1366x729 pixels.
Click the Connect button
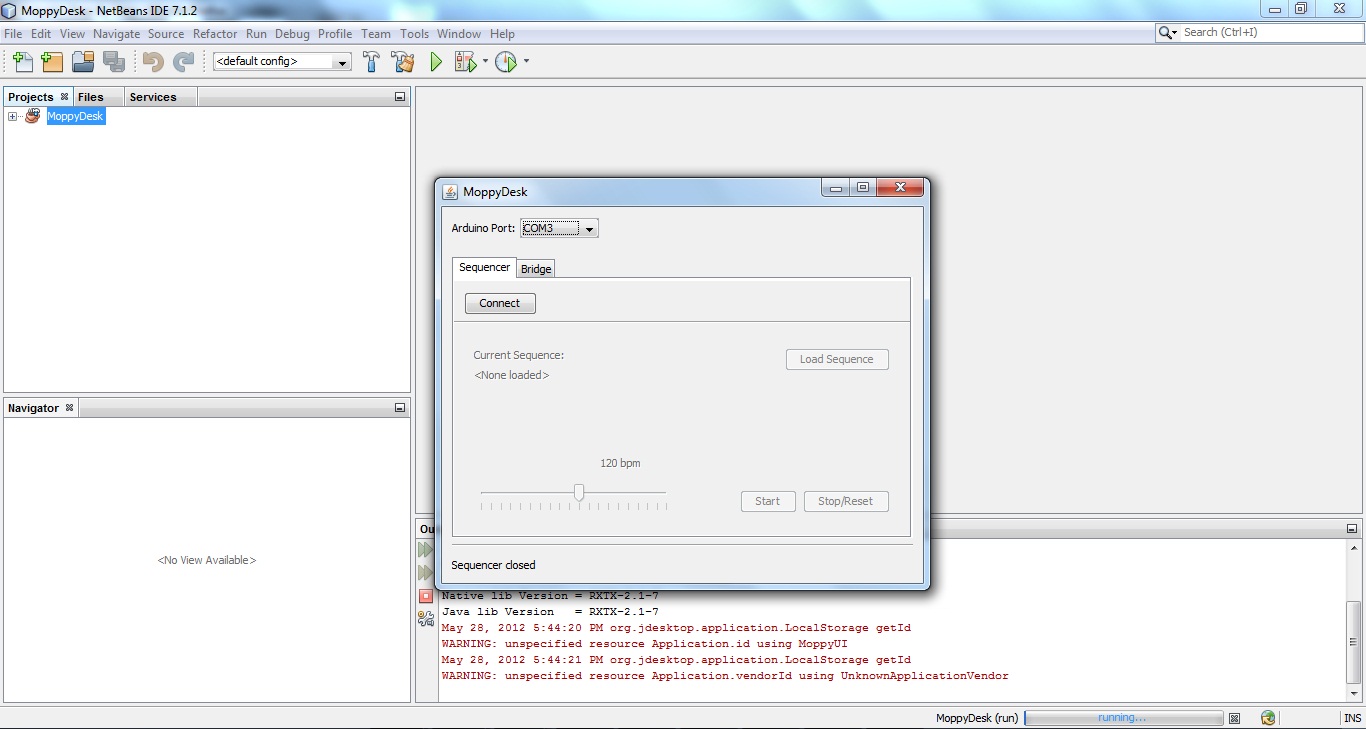coord(500,303)
